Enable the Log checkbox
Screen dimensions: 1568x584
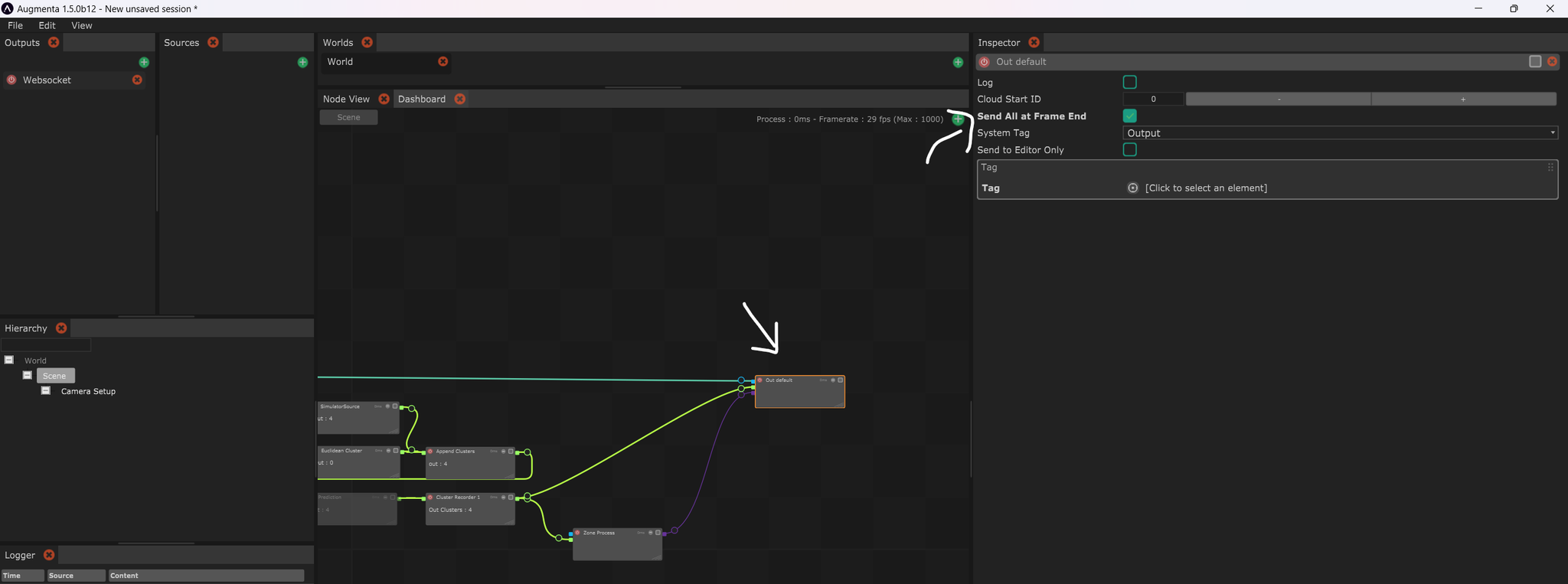1129,82
